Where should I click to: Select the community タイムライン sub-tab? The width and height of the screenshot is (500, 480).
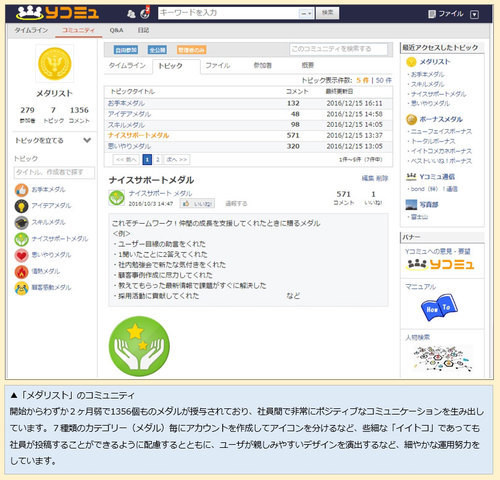click(x=127, y=65)
